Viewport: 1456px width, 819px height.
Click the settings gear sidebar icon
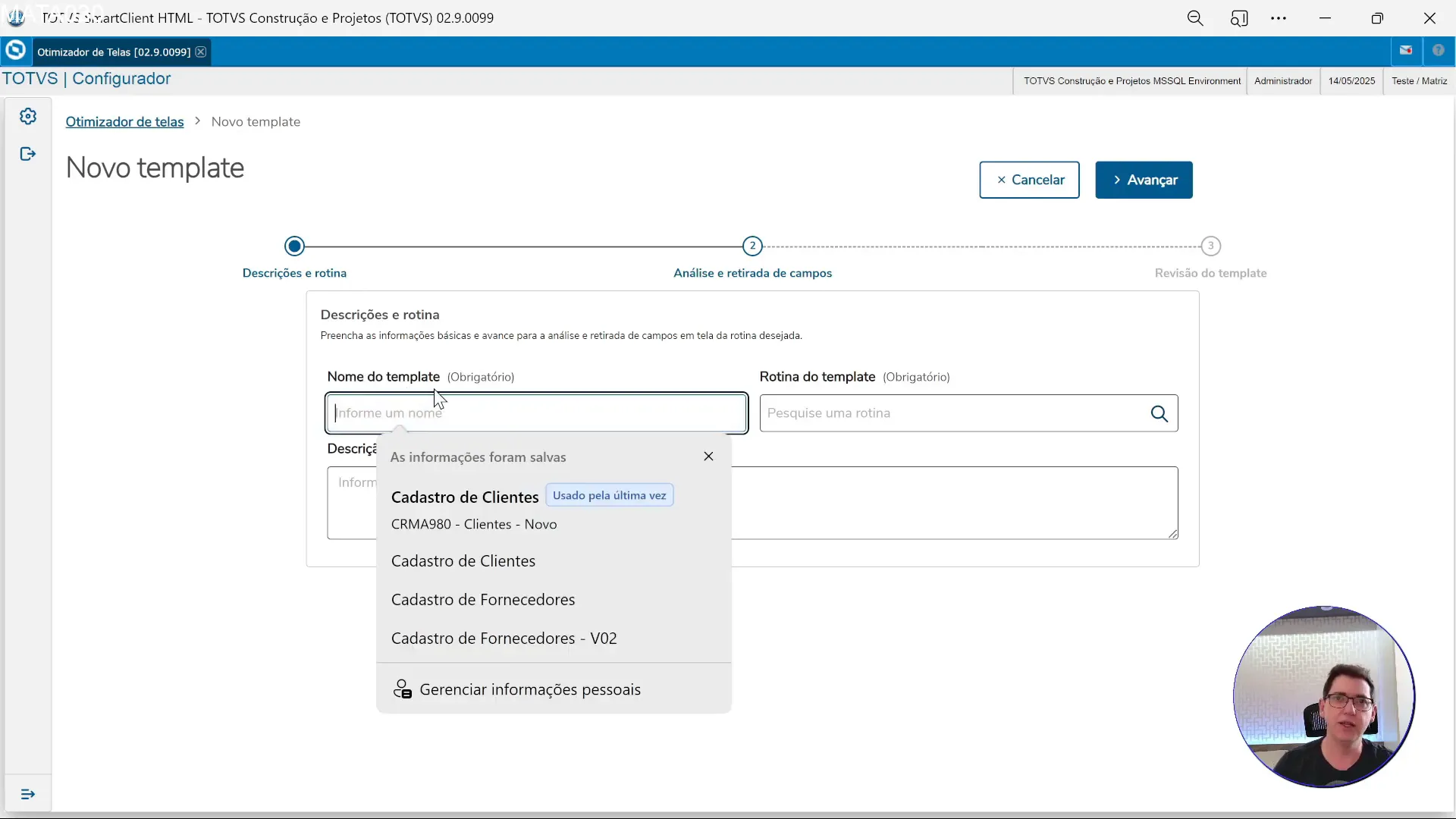coord(28,116)
